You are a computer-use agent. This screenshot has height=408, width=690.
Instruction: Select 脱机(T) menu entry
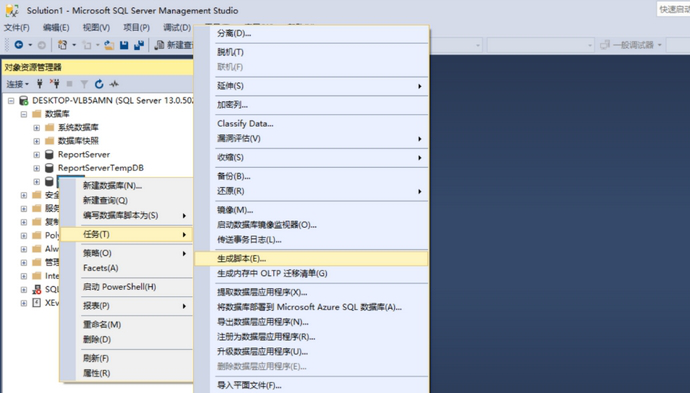(x=311, y=52)
